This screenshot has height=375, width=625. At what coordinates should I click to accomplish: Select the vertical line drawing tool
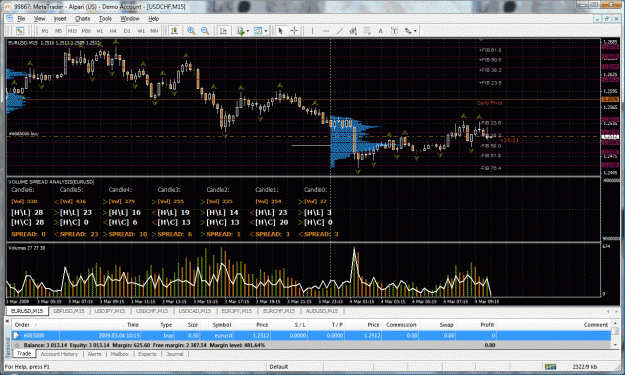tap(312, 31)
